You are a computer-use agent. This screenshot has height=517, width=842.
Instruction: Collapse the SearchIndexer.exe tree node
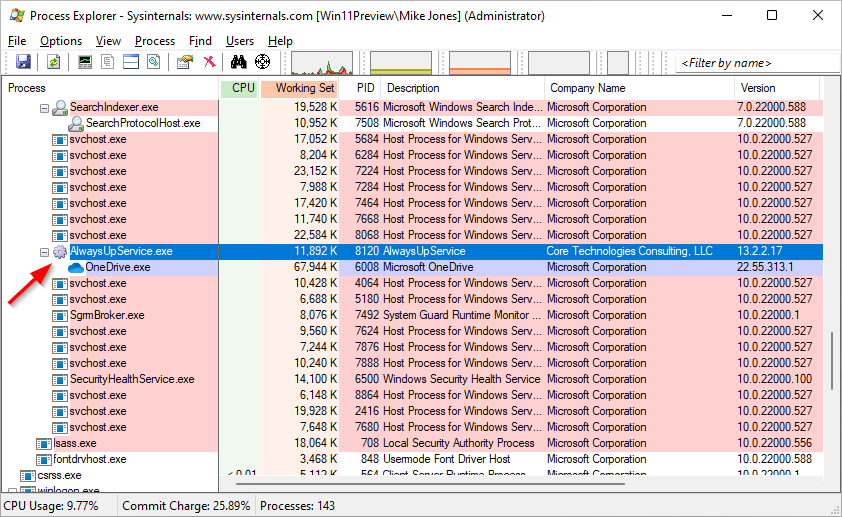(45, 108)
